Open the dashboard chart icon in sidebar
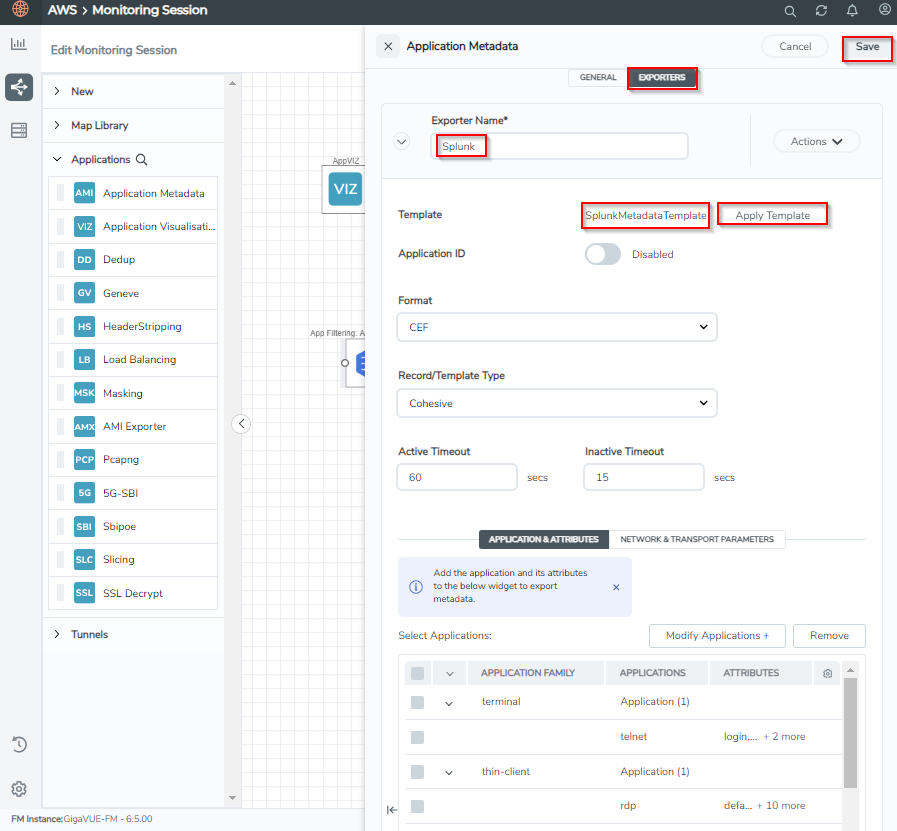Screen dimensions: 897x831 19,43
